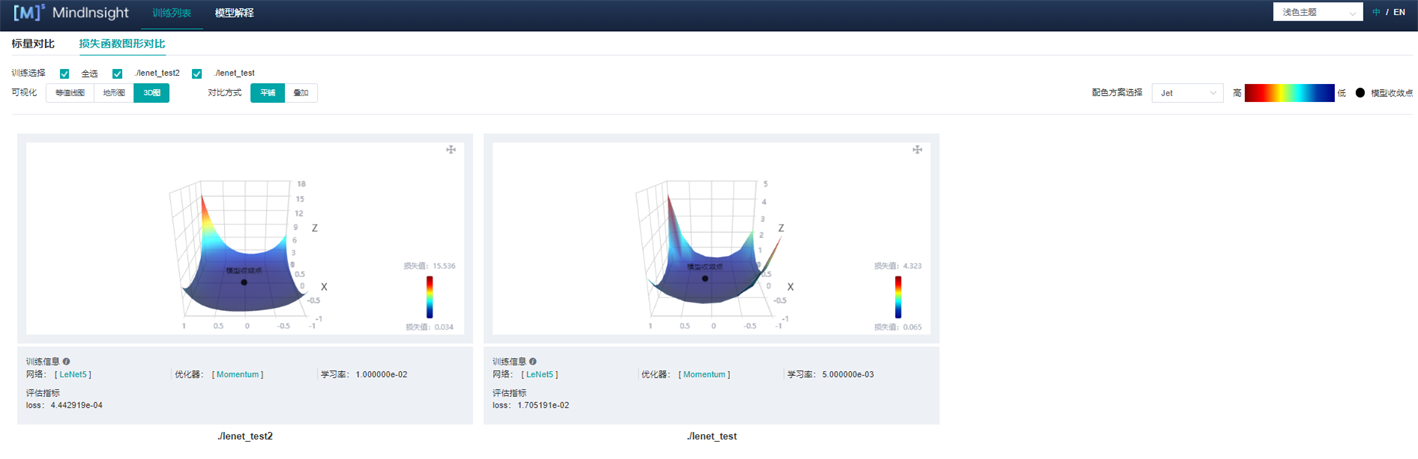Uncheck the ./lenet_test2 training checkbox

(x=117, y=74)
